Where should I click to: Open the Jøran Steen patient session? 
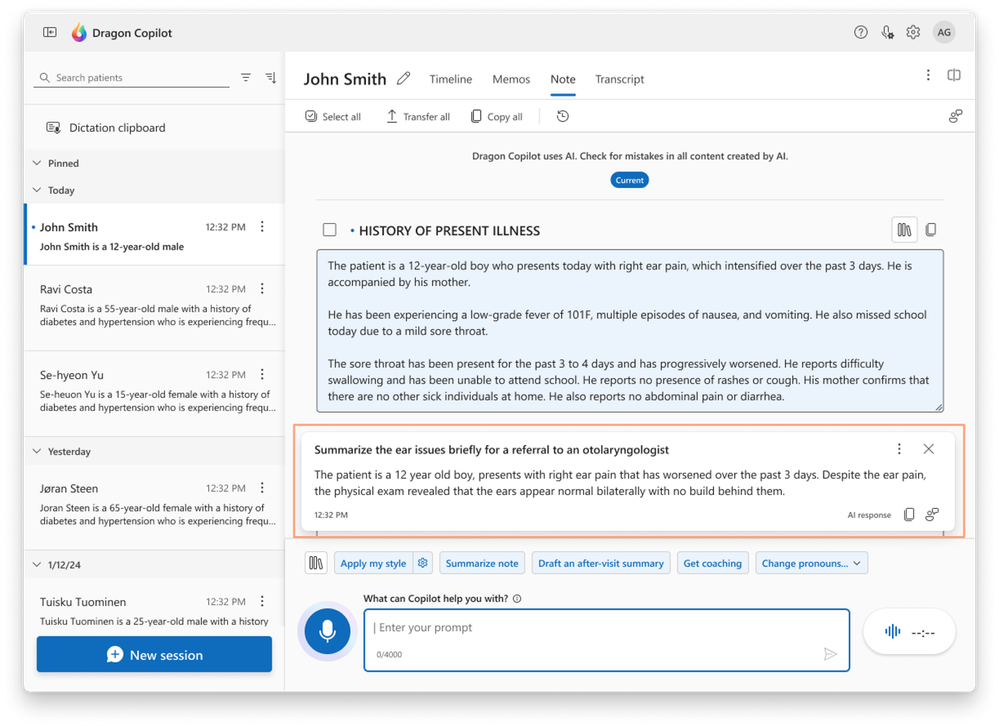click(x=154, y=507)
